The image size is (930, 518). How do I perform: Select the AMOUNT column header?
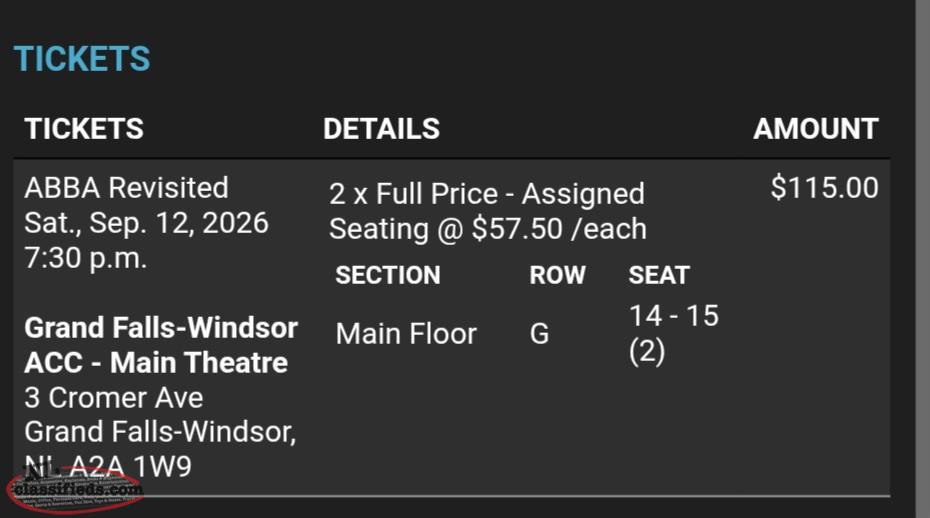tap(816, 129)
